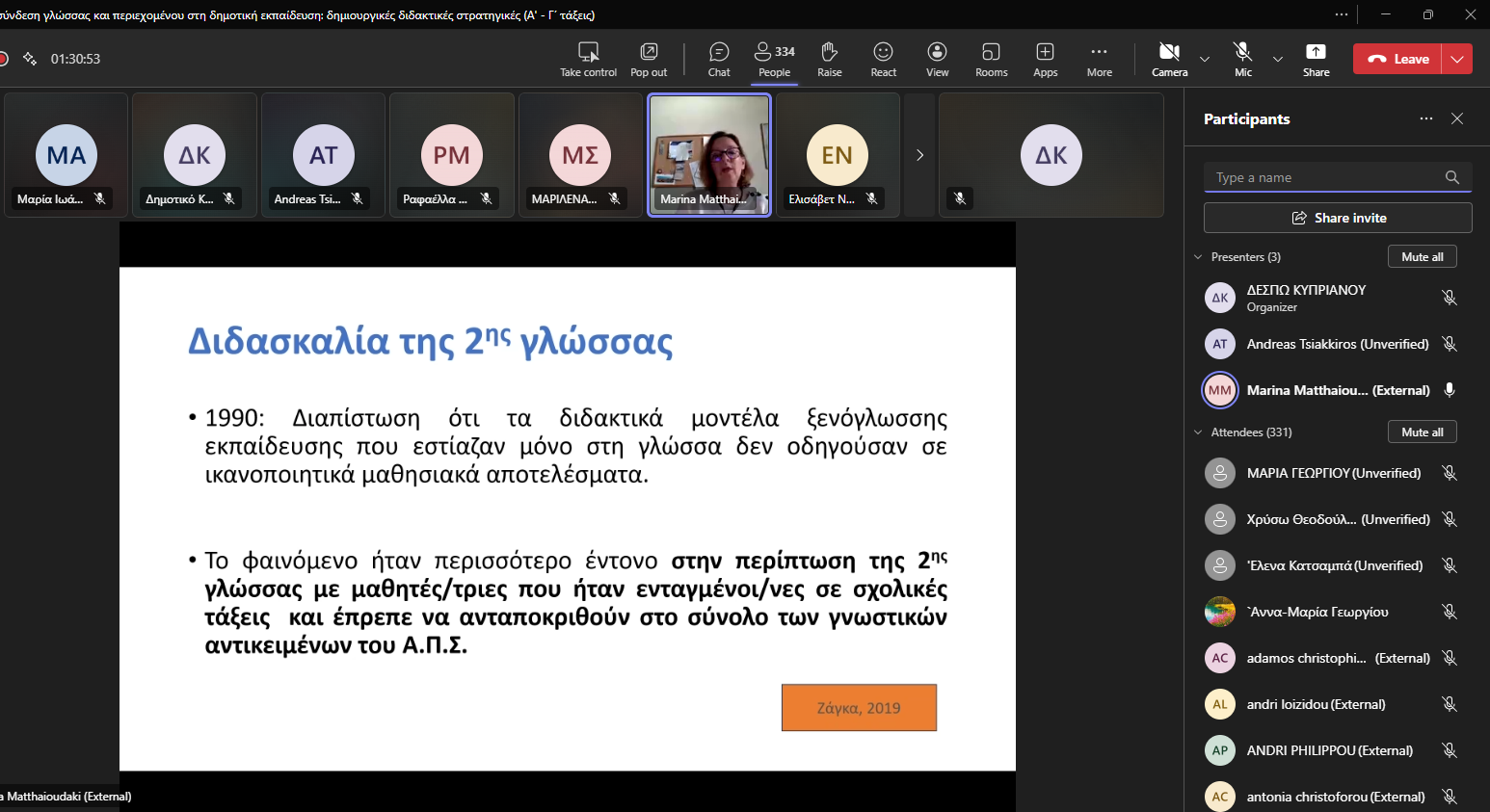Unmute the Mic

pos(1243,59)
